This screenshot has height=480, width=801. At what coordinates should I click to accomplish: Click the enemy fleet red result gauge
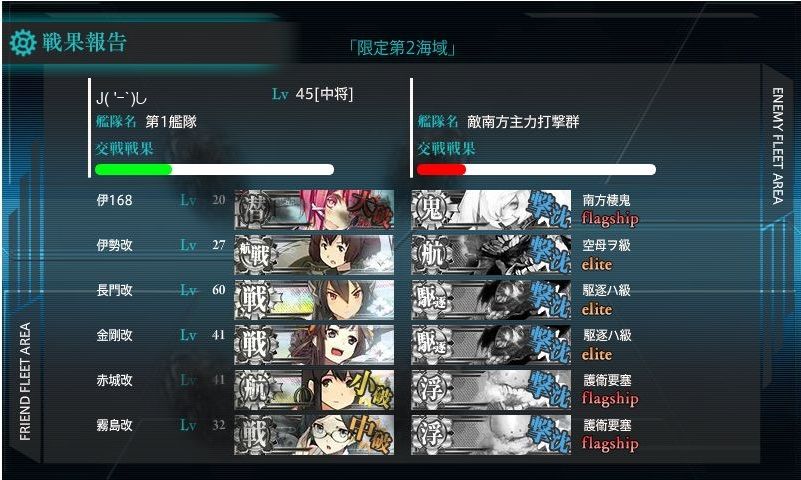coord(536,170)
